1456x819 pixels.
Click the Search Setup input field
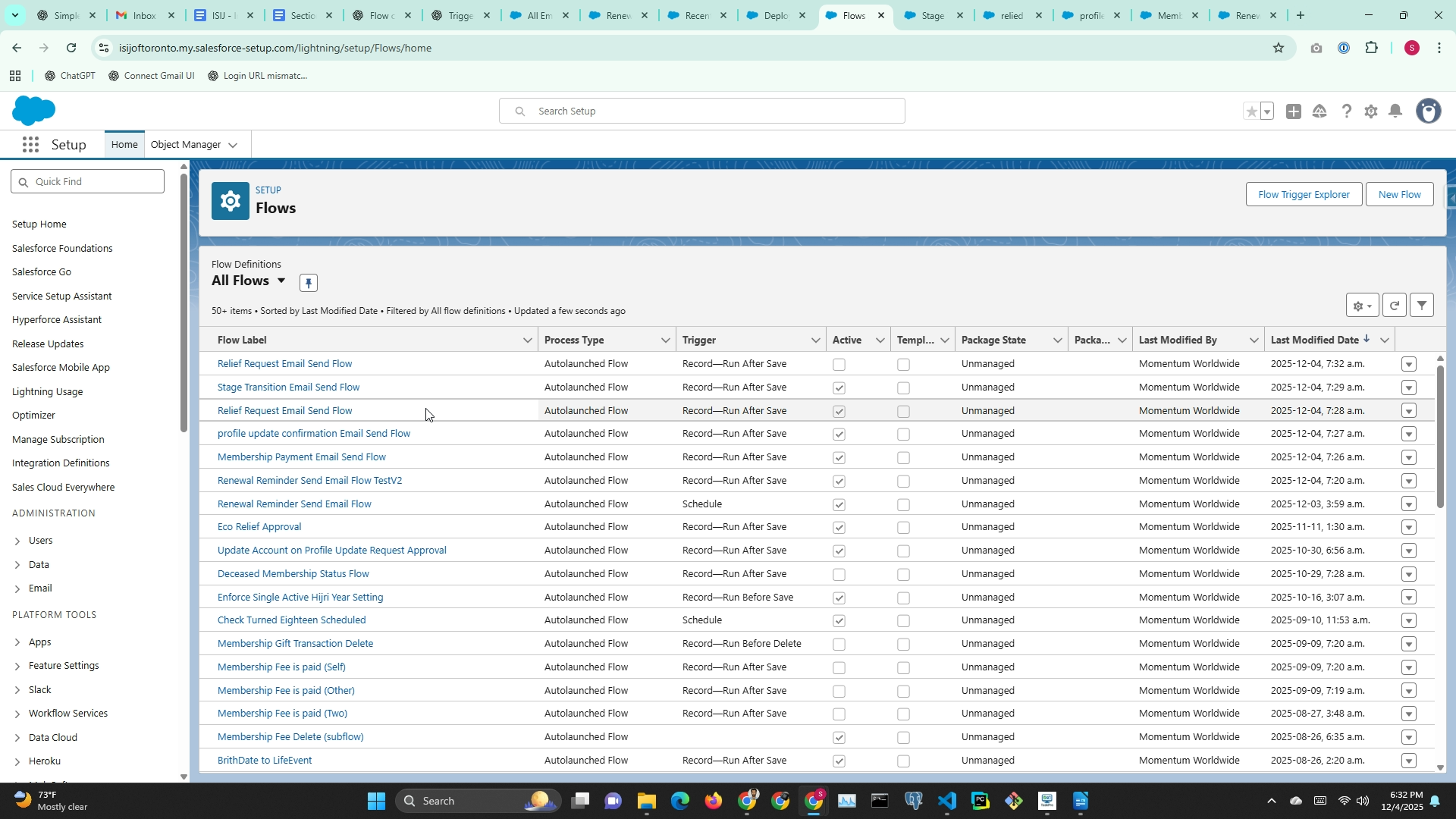(701, 111)
